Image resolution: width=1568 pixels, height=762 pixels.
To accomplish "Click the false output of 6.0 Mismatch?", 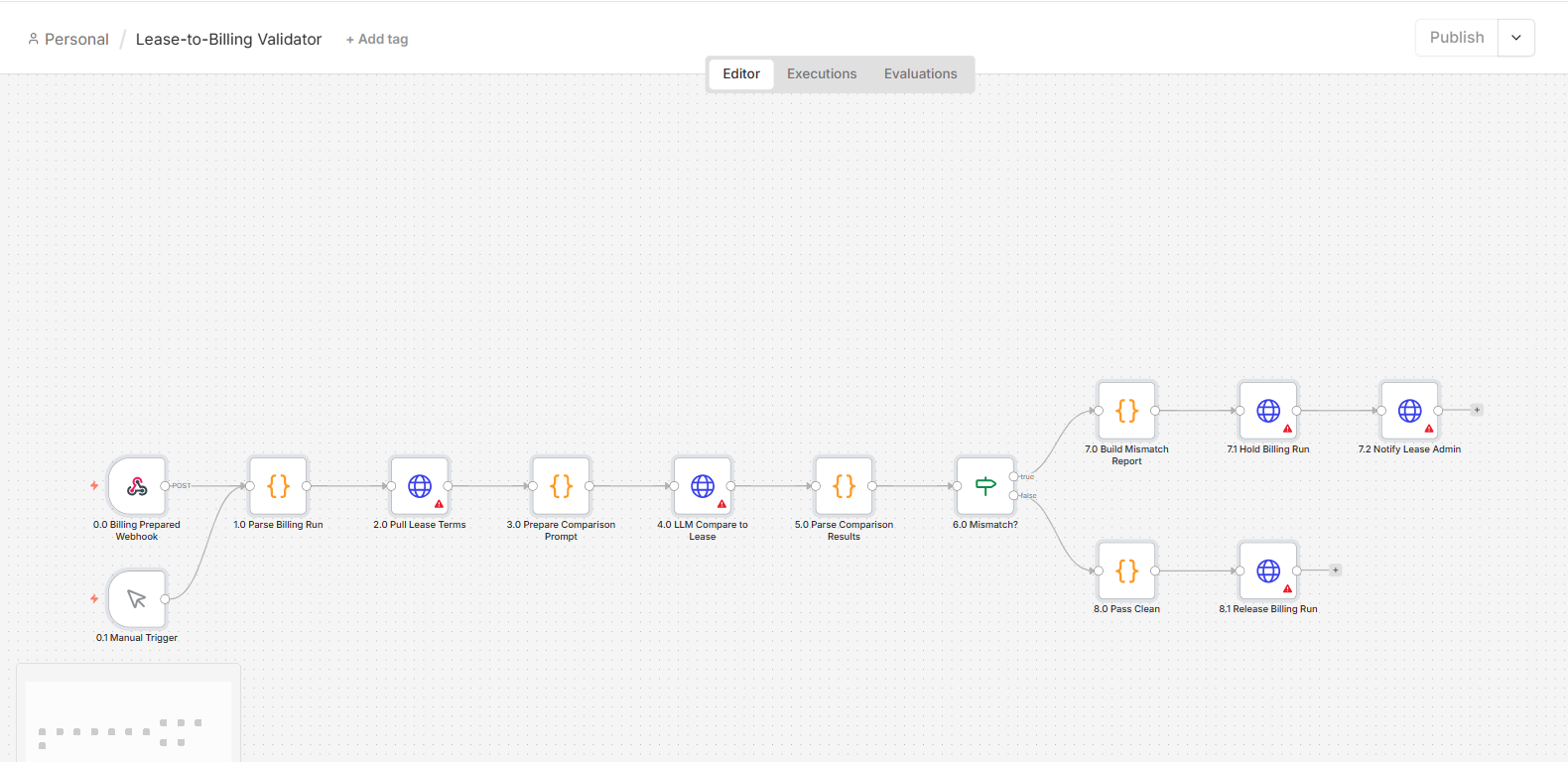I will point(1013,495).
